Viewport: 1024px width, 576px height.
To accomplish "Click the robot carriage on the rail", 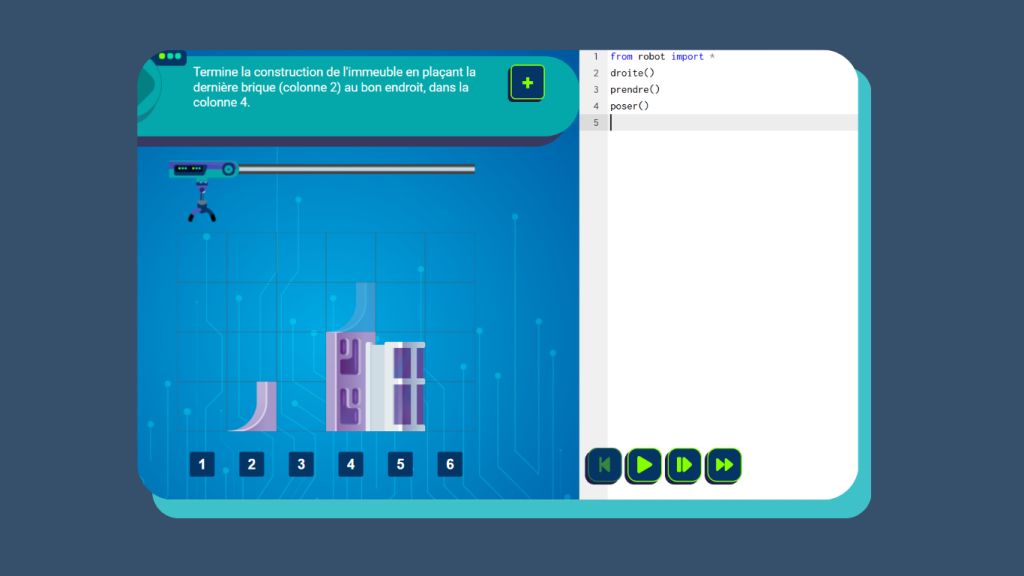I will pyautogui.click(x=202, y=169).
